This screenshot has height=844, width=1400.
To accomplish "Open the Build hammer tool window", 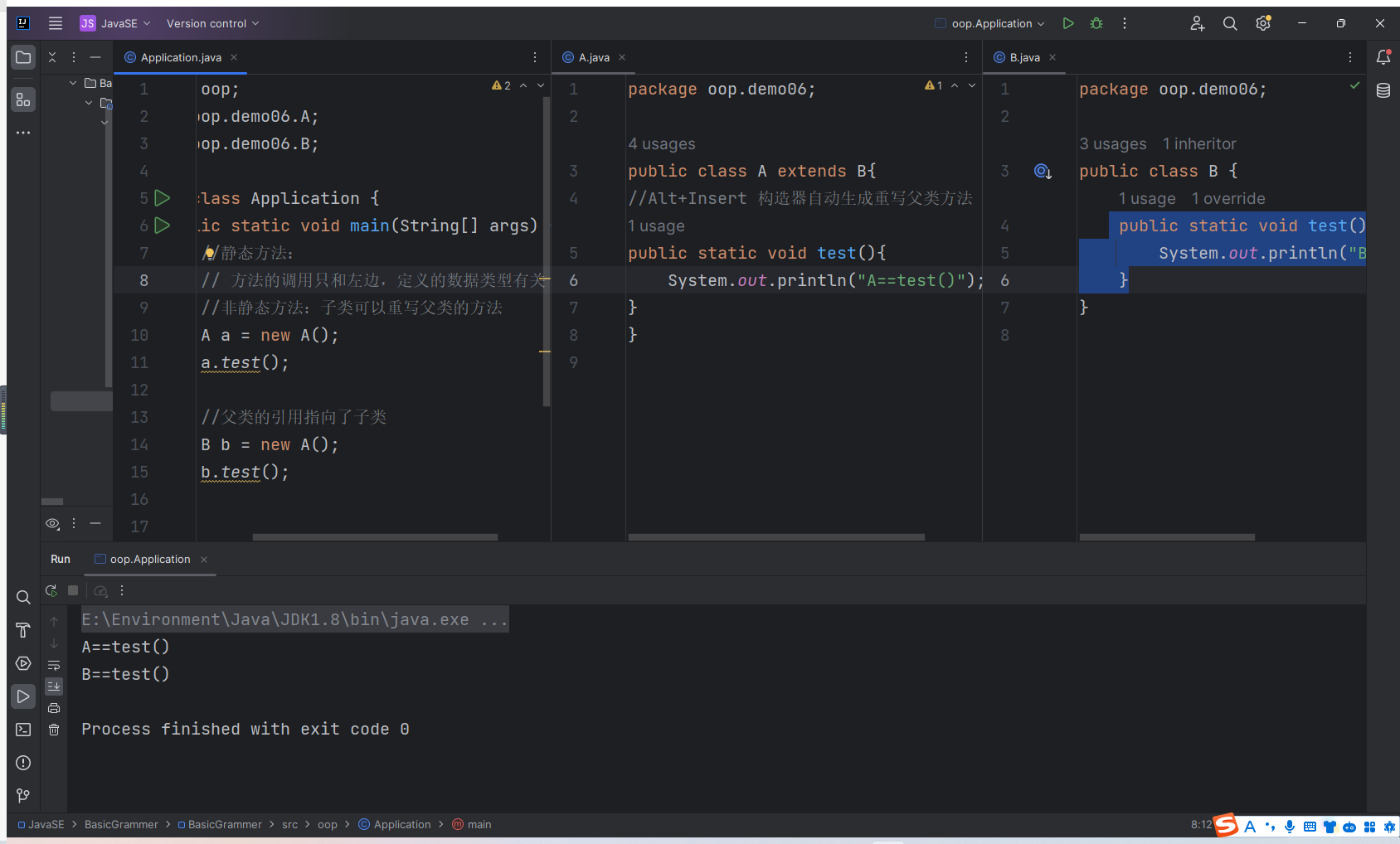I will coord(23,630).
